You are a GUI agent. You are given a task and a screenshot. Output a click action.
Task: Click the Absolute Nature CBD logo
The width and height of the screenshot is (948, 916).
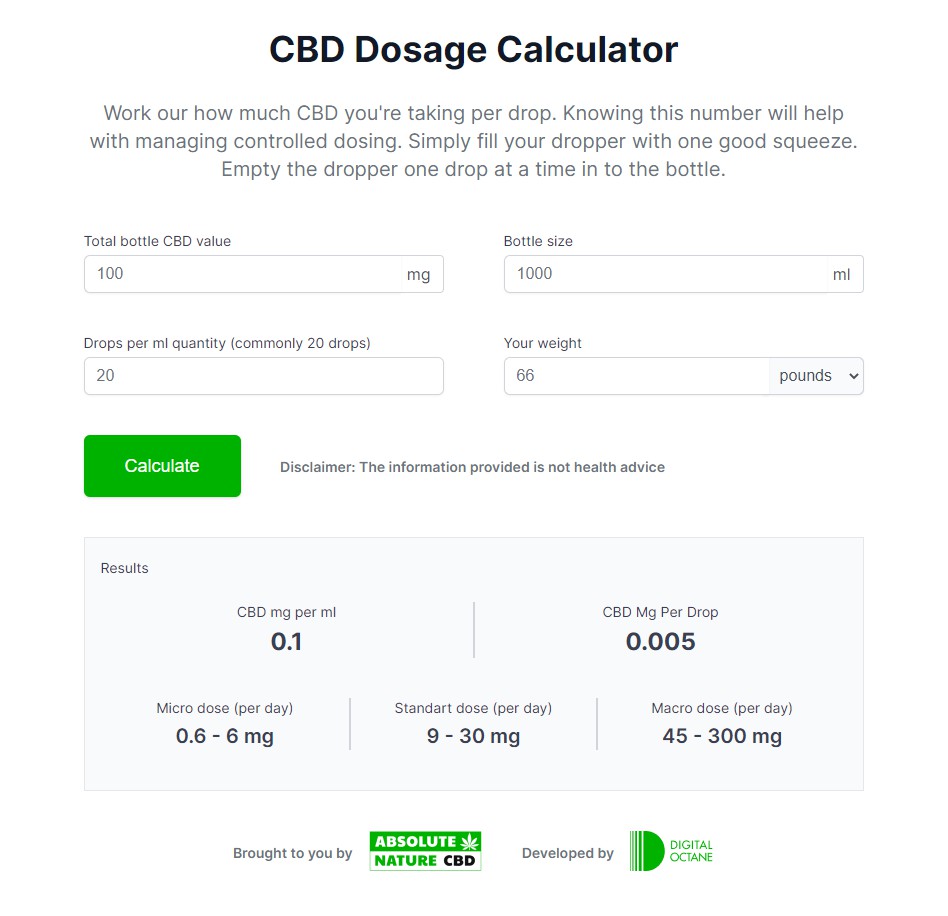coord(425,851)
